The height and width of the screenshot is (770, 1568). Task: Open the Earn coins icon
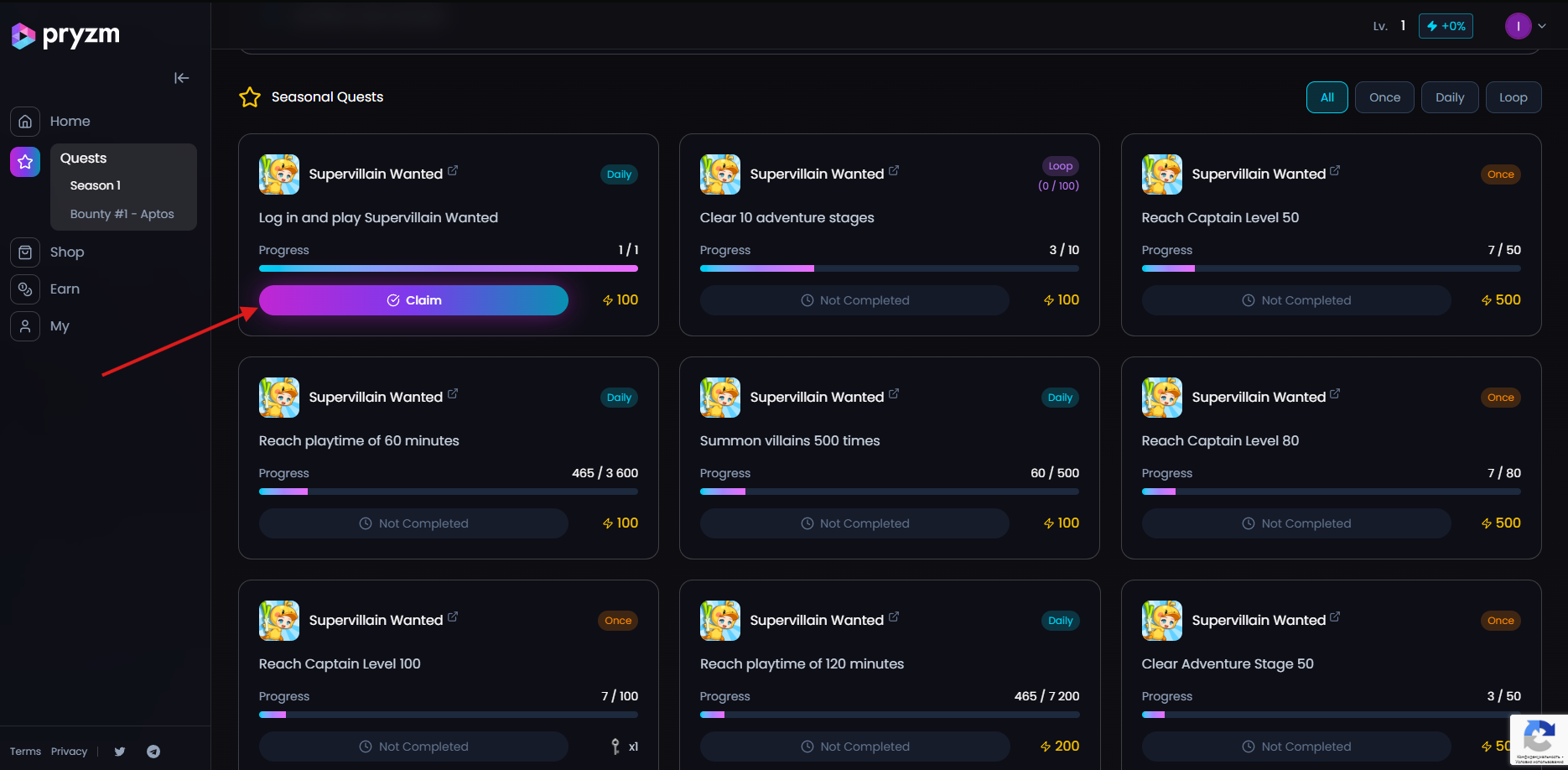pyautogui.click(x=25, y=289)
